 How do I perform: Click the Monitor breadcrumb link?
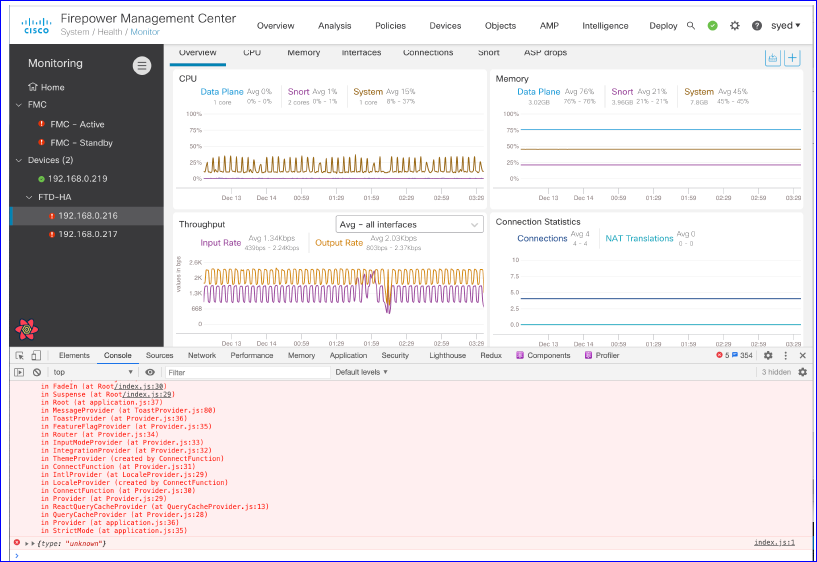[x=145, y=32]
